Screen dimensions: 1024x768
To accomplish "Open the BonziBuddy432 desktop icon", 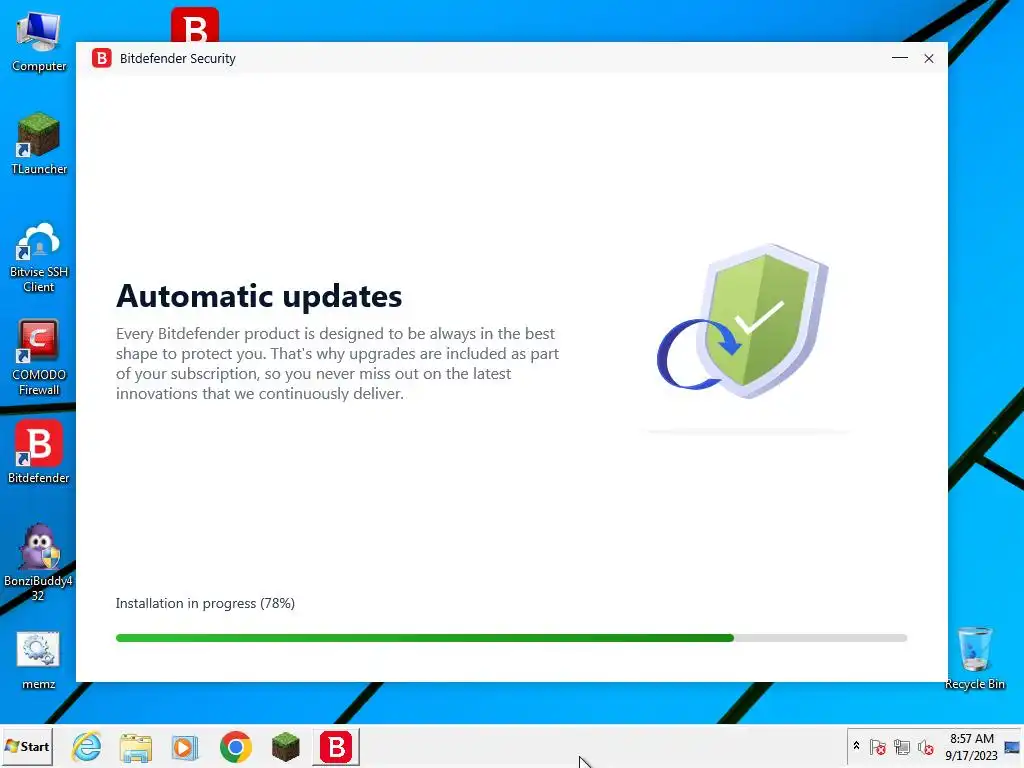I will tap(39, 562).
